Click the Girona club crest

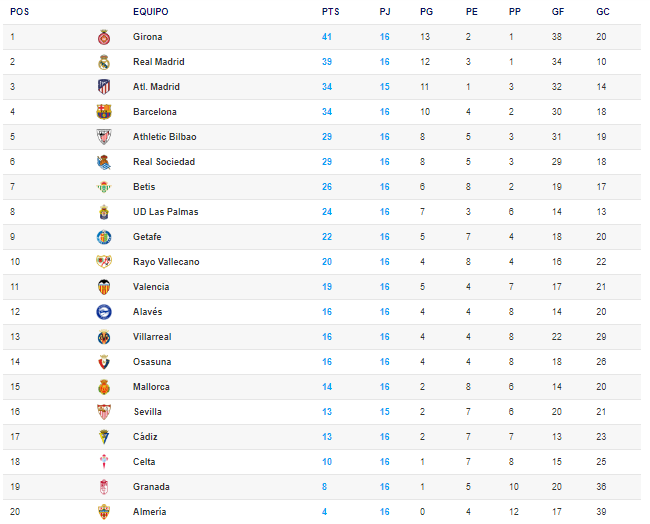tap(104, 37)
